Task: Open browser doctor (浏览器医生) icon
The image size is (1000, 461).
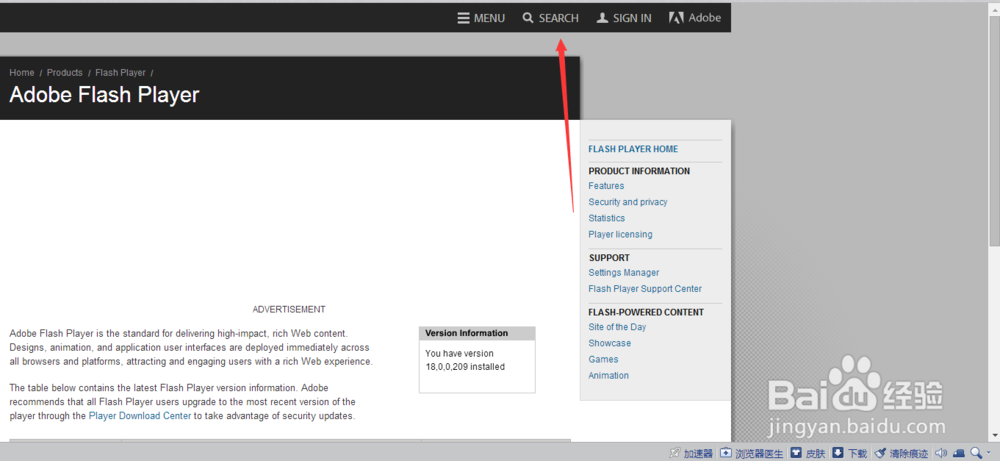Action: click(x=726, y=453)
